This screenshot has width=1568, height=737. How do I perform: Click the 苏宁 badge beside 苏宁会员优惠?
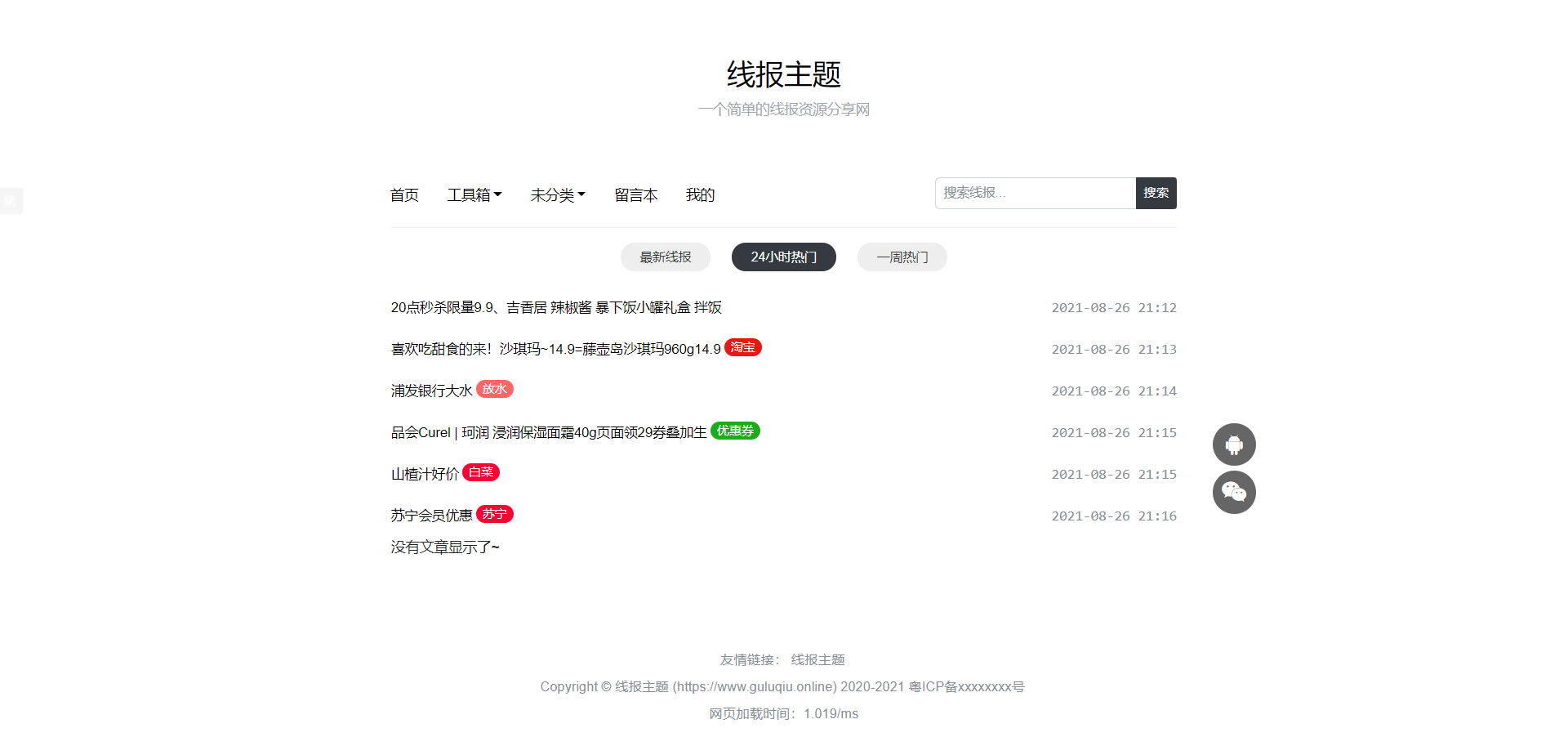point(494,514)
